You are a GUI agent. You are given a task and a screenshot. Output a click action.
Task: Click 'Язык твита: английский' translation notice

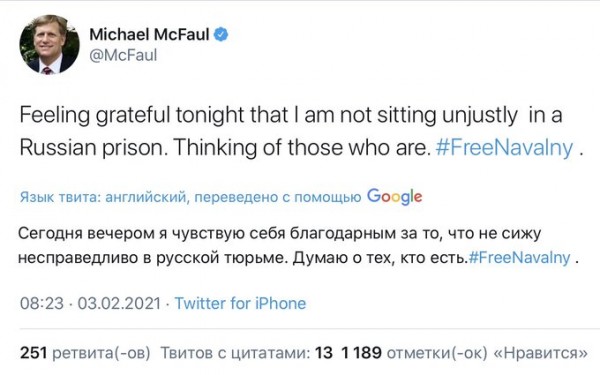[103, 197]
